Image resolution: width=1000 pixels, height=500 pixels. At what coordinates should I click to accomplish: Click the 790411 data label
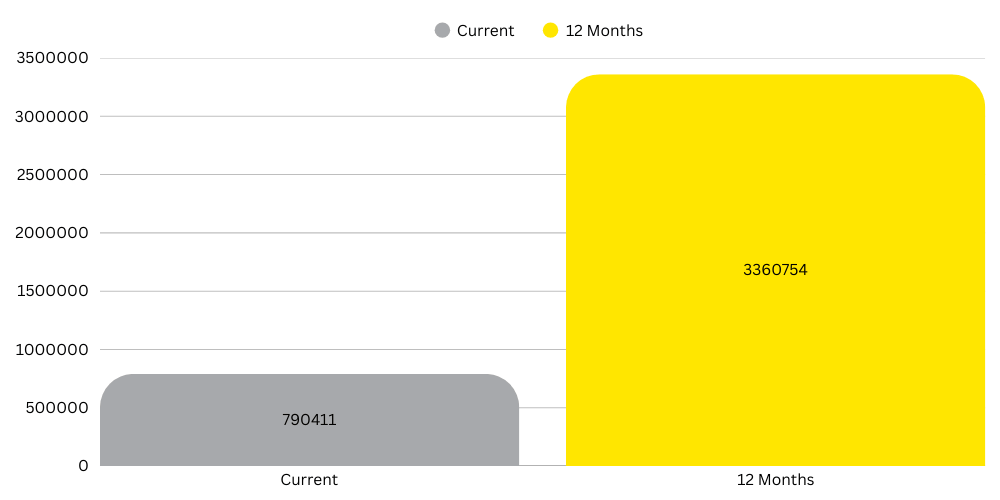click(309, 420)
